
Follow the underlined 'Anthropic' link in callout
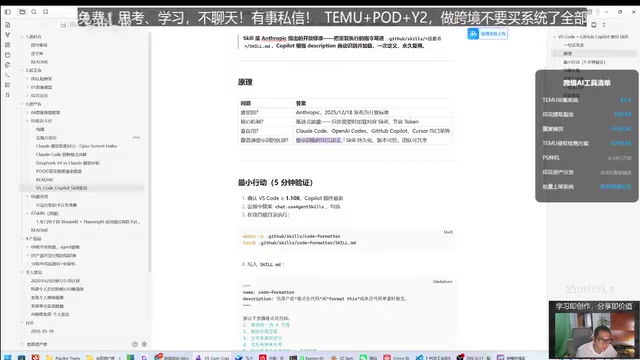(274, 38)
